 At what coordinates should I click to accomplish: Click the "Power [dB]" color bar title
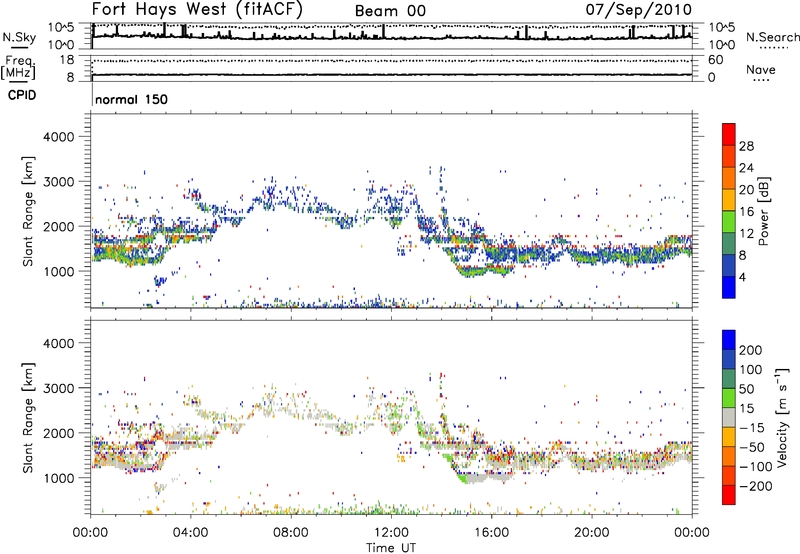[x=763, y=211]
